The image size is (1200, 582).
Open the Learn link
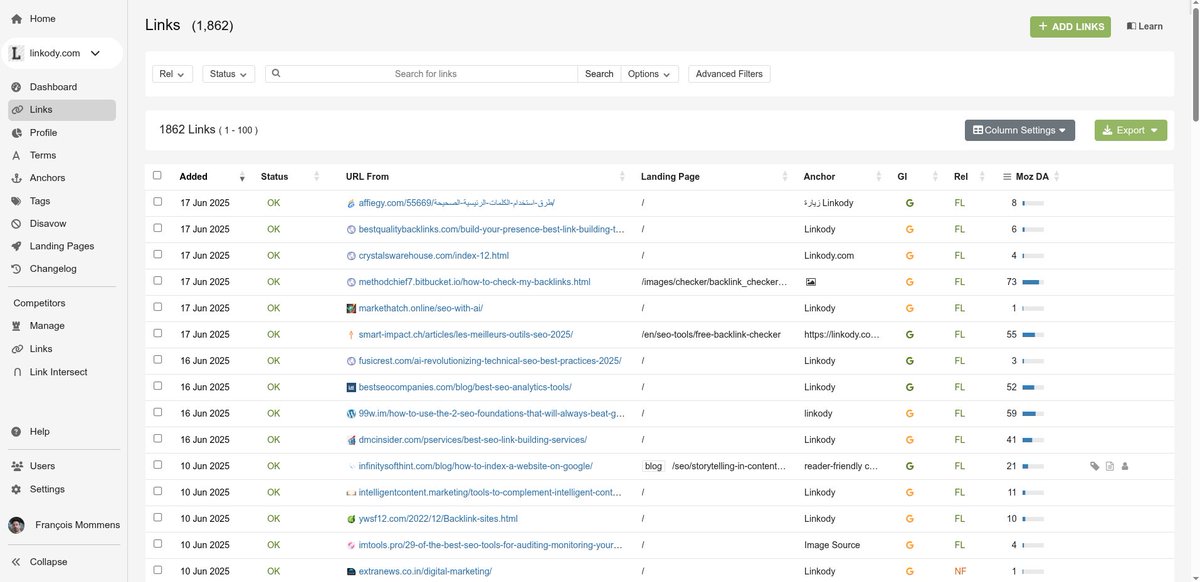point(1144,26)
